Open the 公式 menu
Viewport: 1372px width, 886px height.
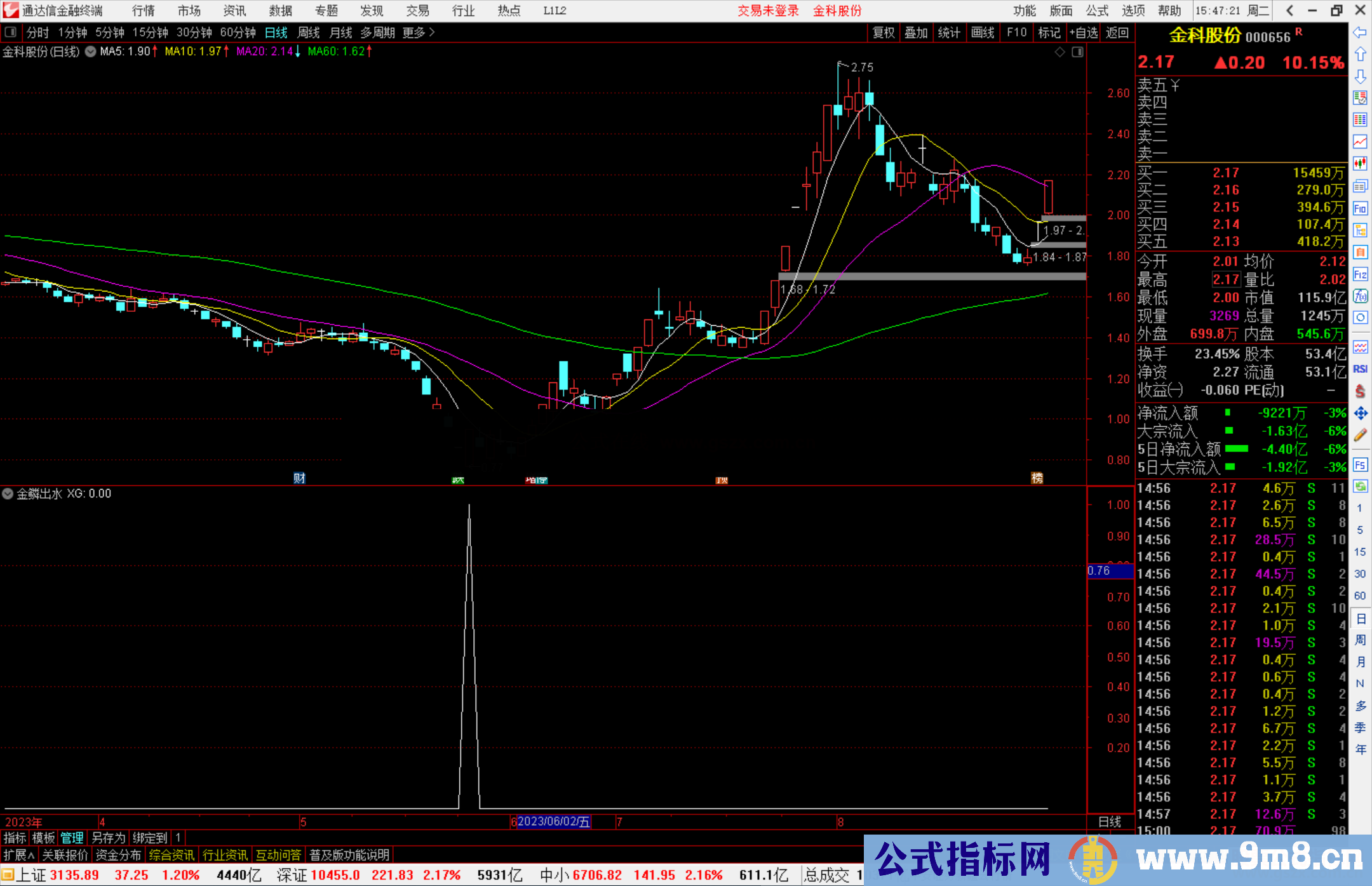pos(1096,11)
